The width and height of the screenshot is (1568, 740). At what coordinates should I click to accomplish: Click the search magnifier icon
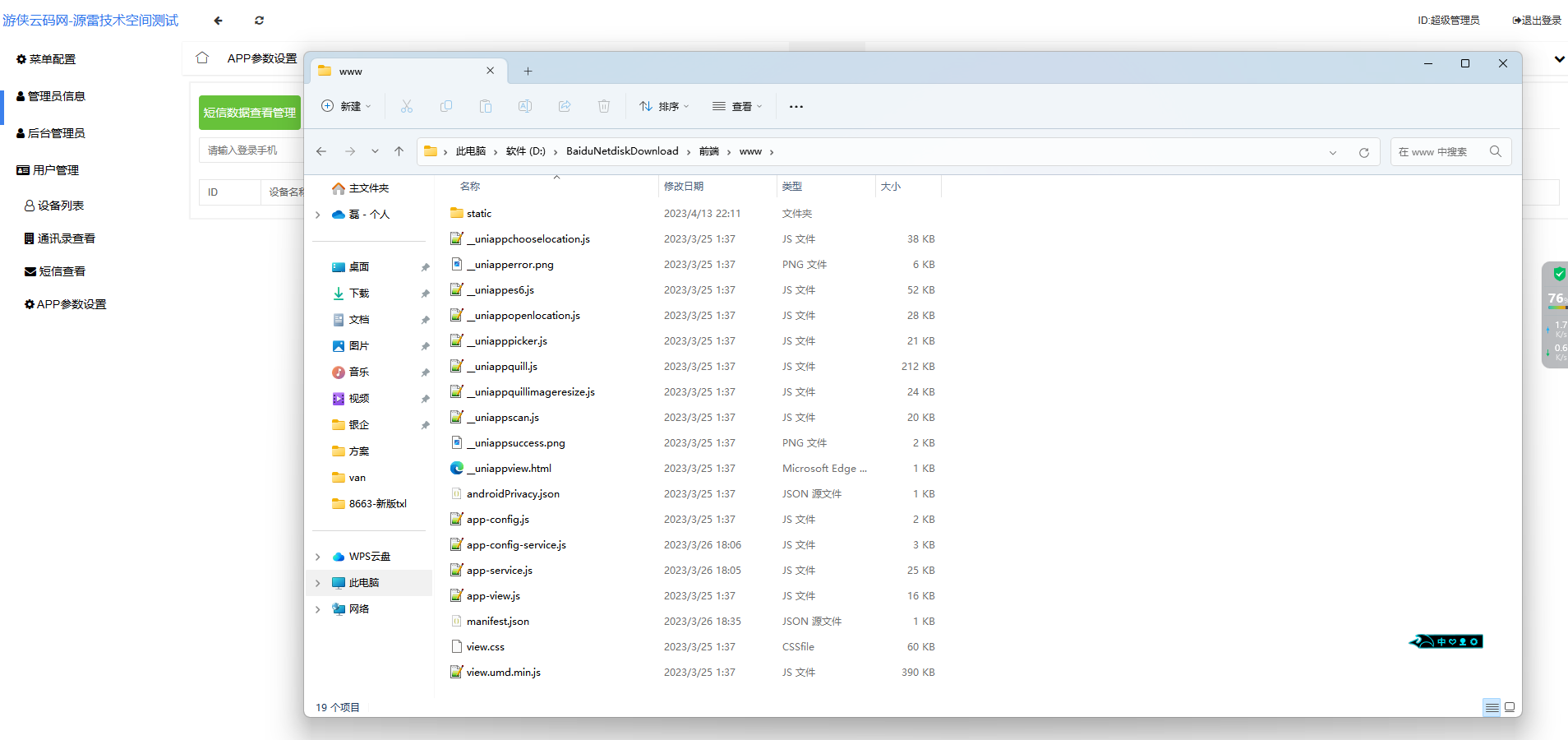tap(1496, 151)
